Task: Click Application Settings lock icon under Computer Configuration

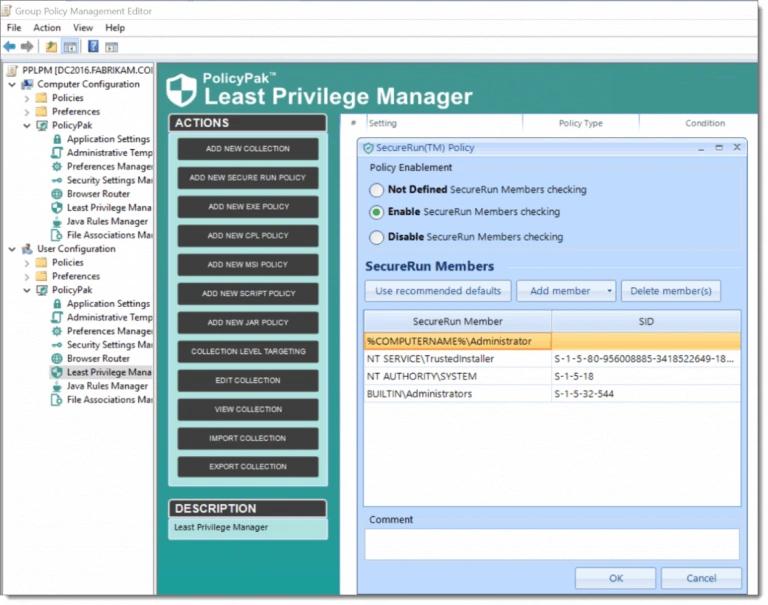Action: (x=57, y=139)
